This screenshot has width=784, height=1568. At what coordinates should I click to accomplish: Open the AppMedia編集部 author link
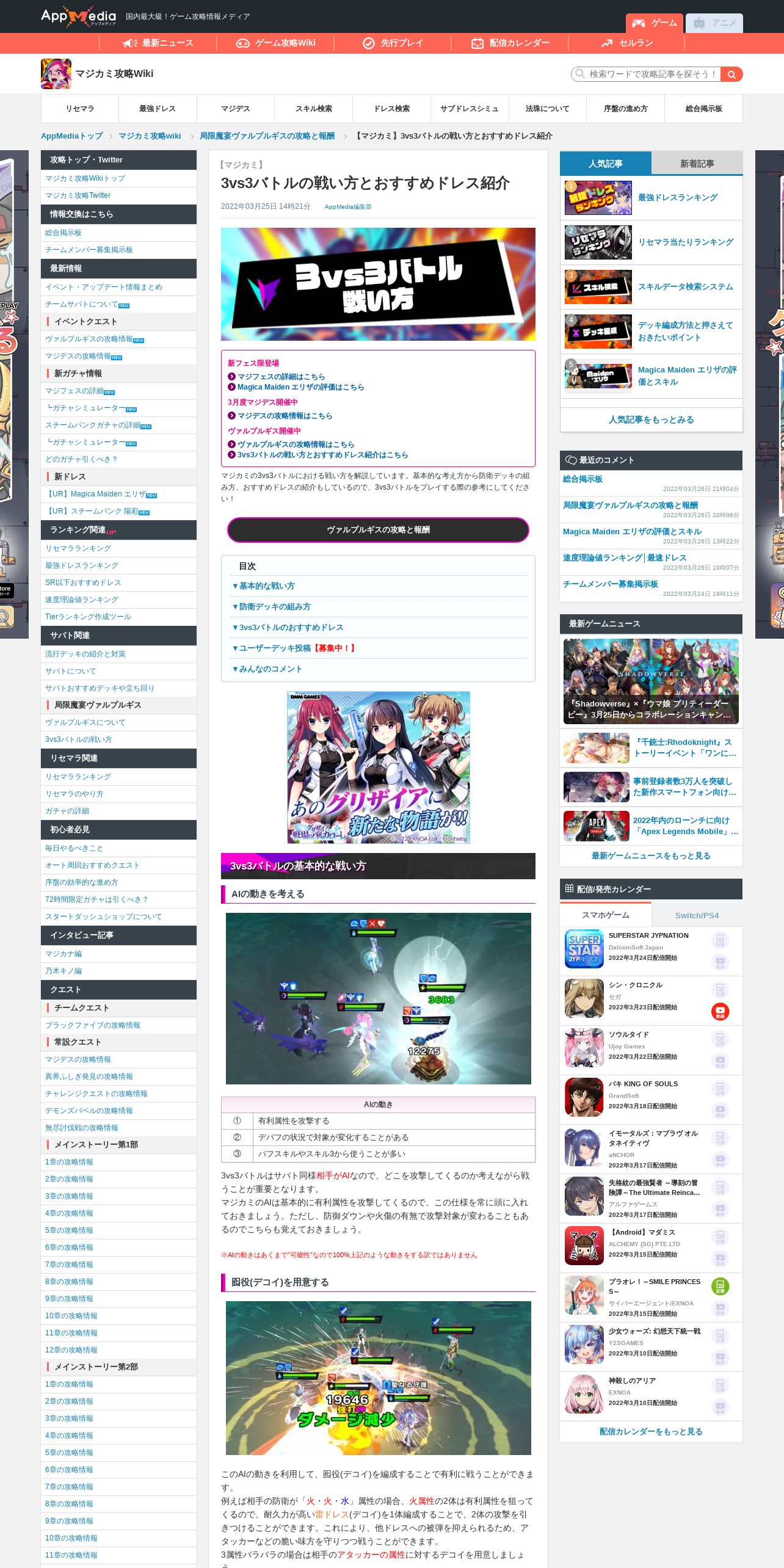348,207
